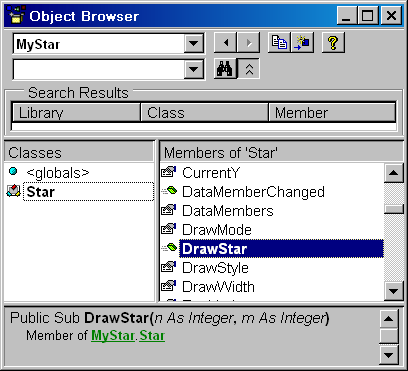
Task: Click the DataMemberChanged method icon
Action: [x=169, y=191]
